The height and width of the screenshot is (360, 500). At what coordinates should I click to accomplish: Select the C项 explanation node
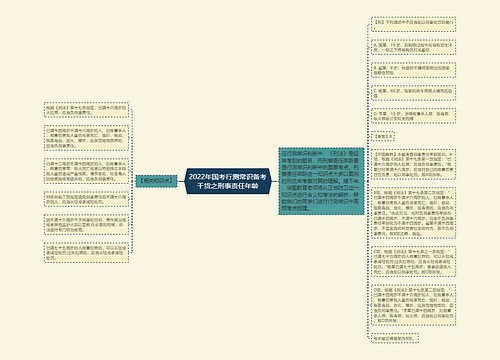click(x=413, y=262)
